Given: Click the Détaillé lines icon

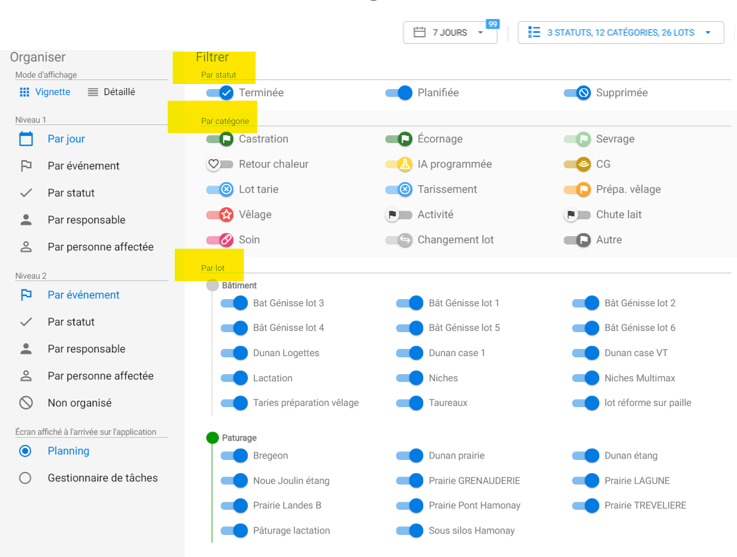Looking at the screenshot, I should (x=93, y=92).
